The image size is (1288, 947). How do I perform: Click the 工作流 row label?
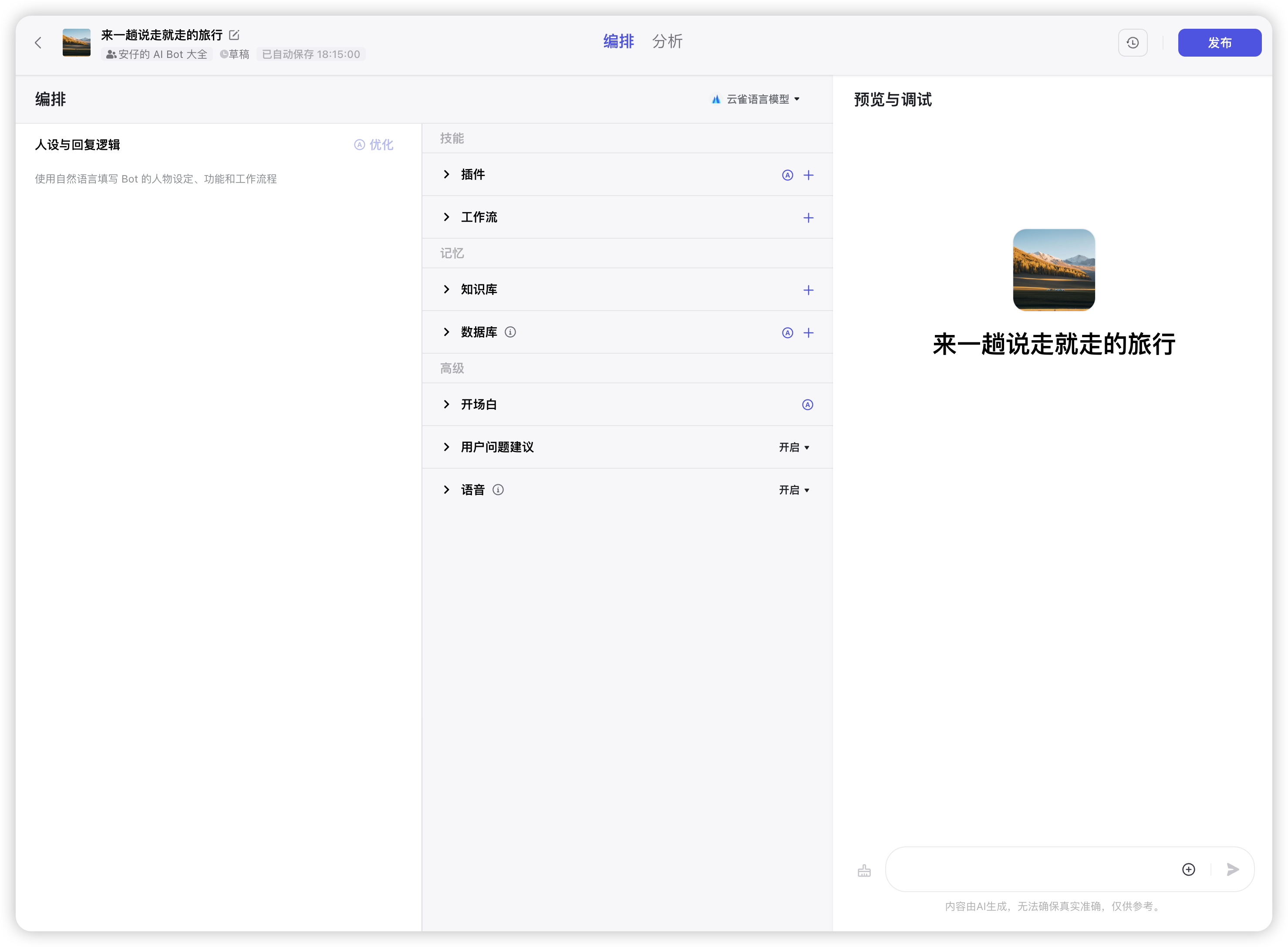coord(479,217)
